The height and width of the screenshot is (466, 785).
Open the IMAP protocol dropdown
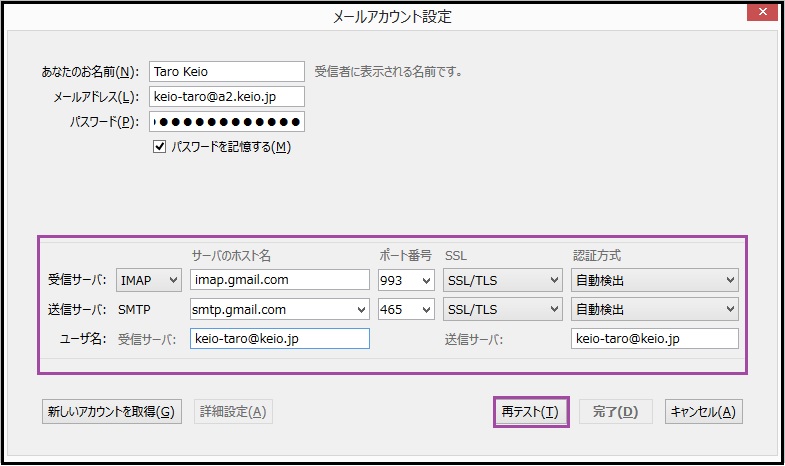coord(149,281)
